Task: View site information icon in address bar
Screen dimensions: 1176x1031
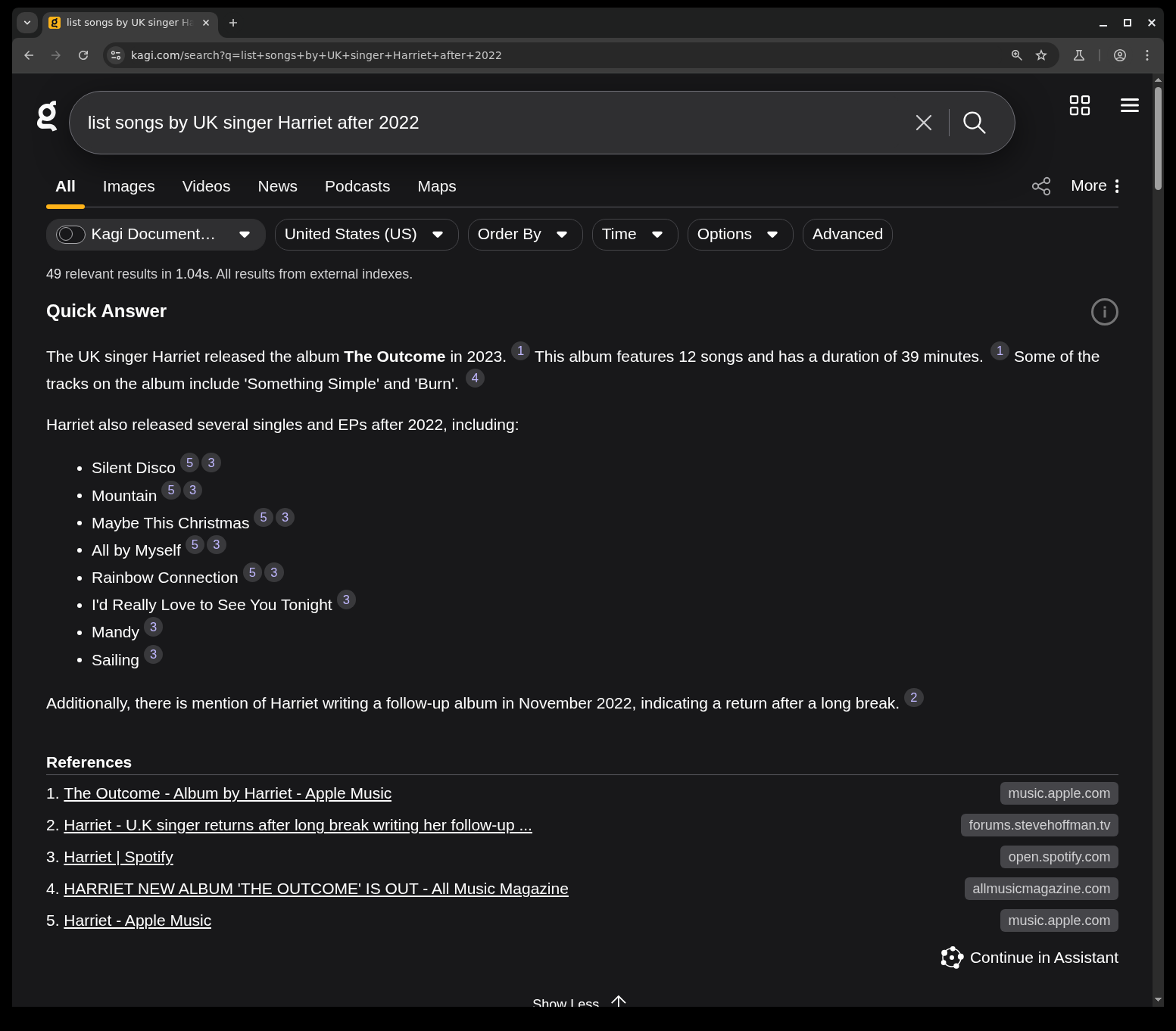Action: (x=115, y=55)
